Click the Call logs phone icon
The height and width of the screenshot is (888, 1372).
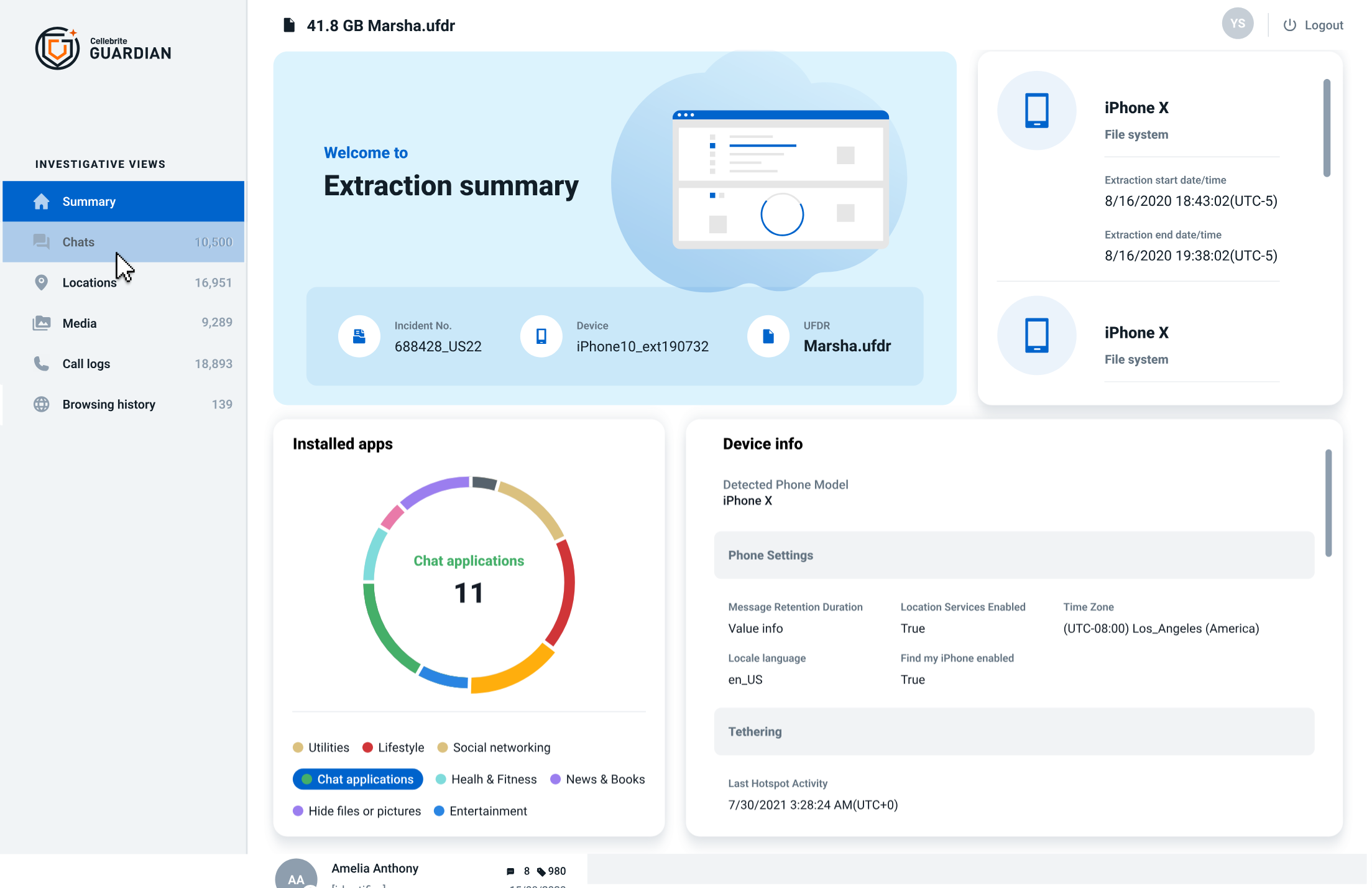tap(41, 364)
